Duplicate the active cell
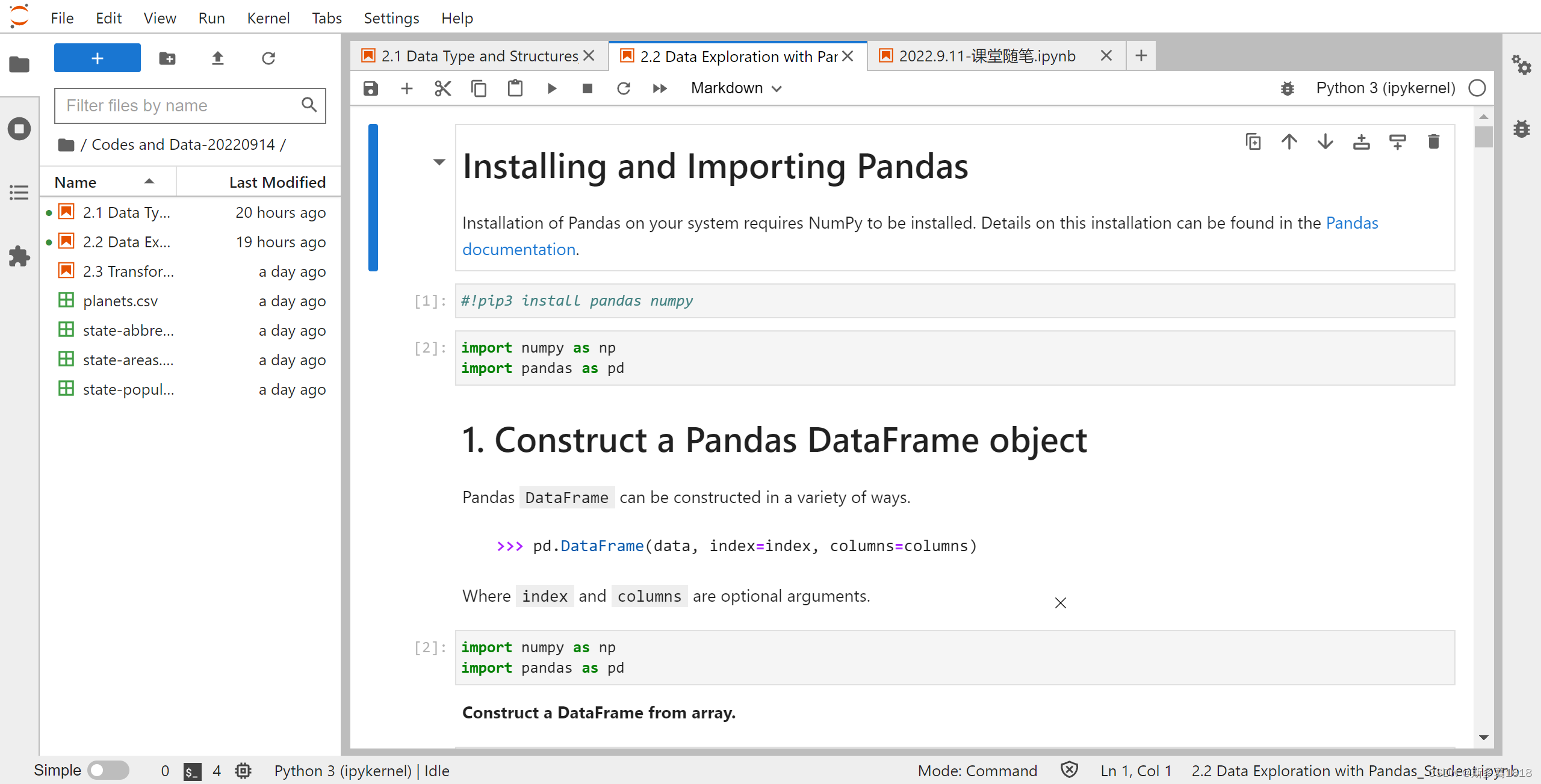 click(x=1253, y=142)
